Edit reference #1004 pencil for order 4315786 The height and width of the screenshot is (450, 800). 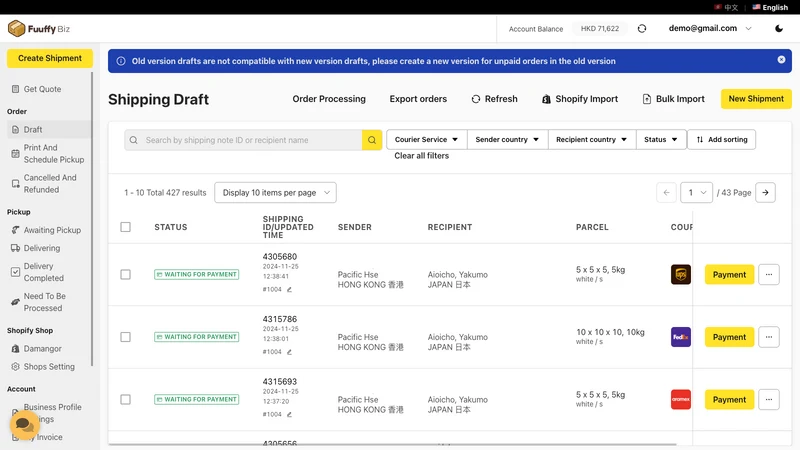pyautogui.click(x=289, y=352)
